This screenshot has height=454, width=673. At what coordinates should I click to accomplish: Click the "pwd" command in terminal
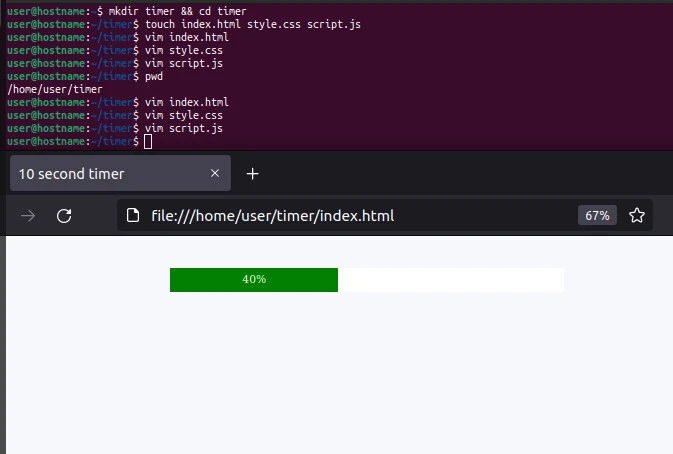click(x=153, y=76)
